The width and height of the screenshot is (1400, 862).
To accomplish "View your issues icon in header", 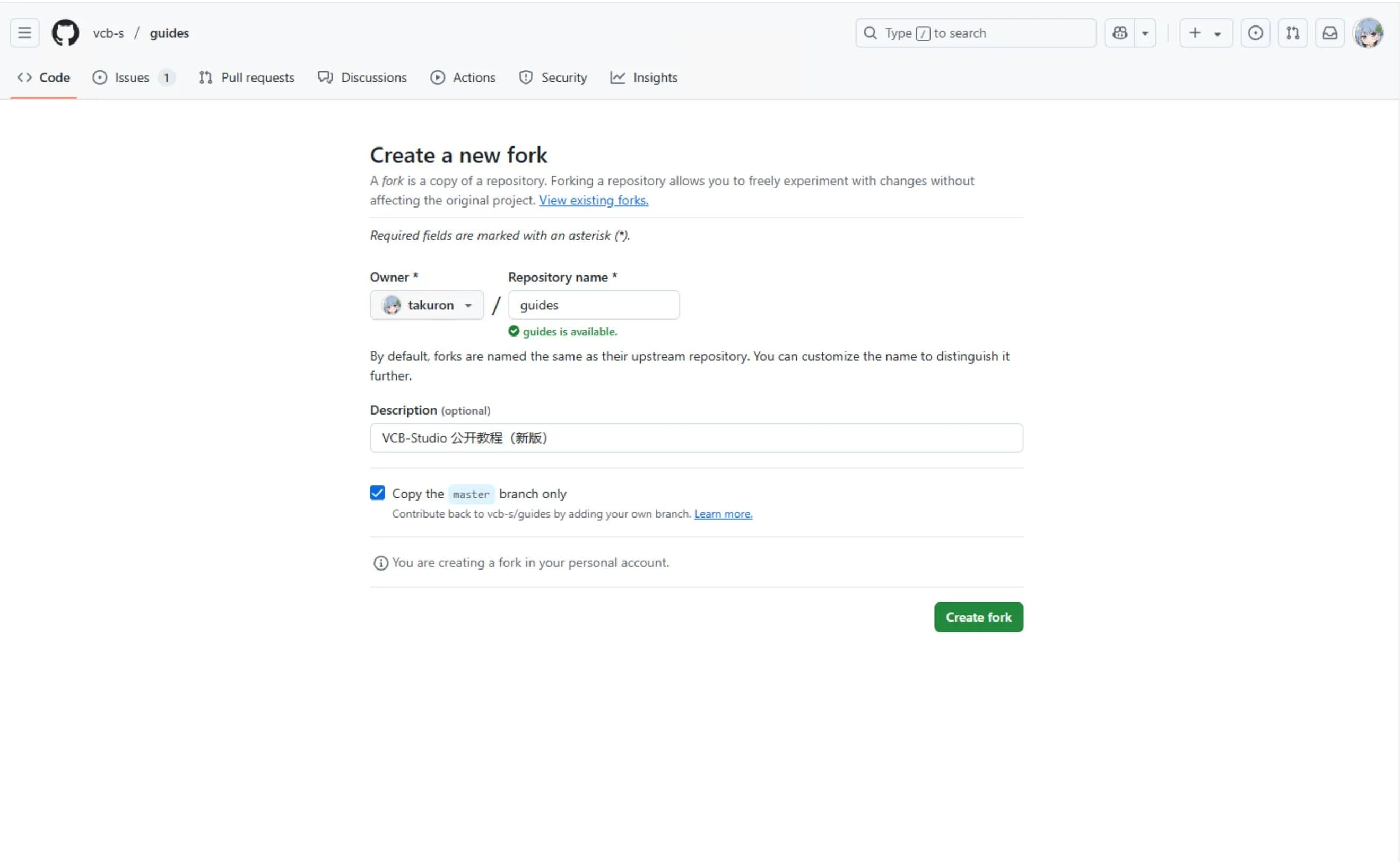I will click(1255, 33).
